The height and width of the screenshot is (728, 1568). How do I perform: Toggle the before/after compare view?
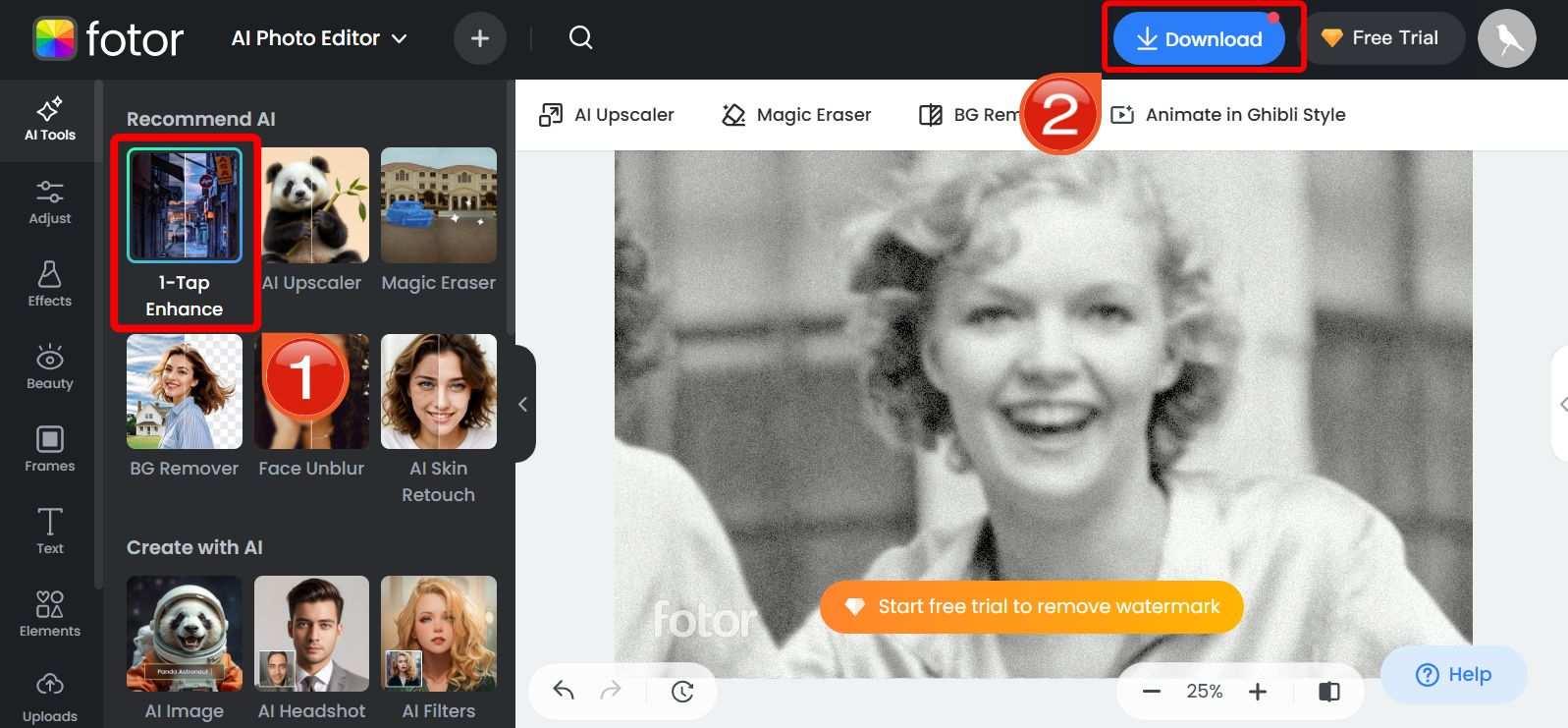tap(1329, 692)
